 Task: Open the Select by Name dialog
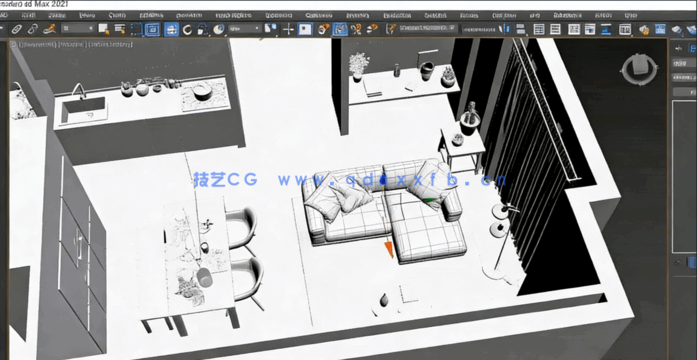pos(120,29)
